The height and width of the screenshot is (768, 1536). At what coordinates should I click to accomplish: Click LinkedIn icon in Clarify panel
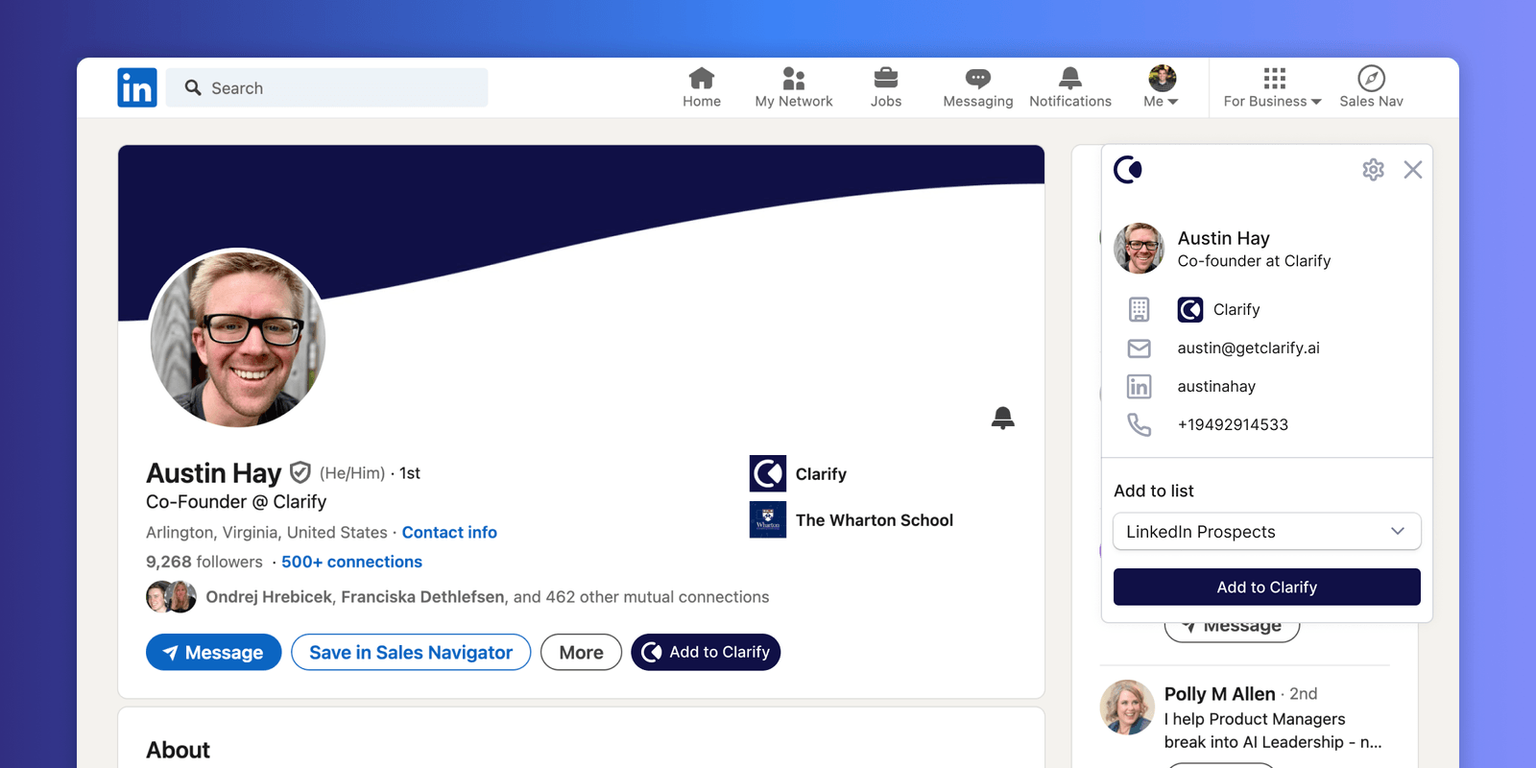[1139, 386]
